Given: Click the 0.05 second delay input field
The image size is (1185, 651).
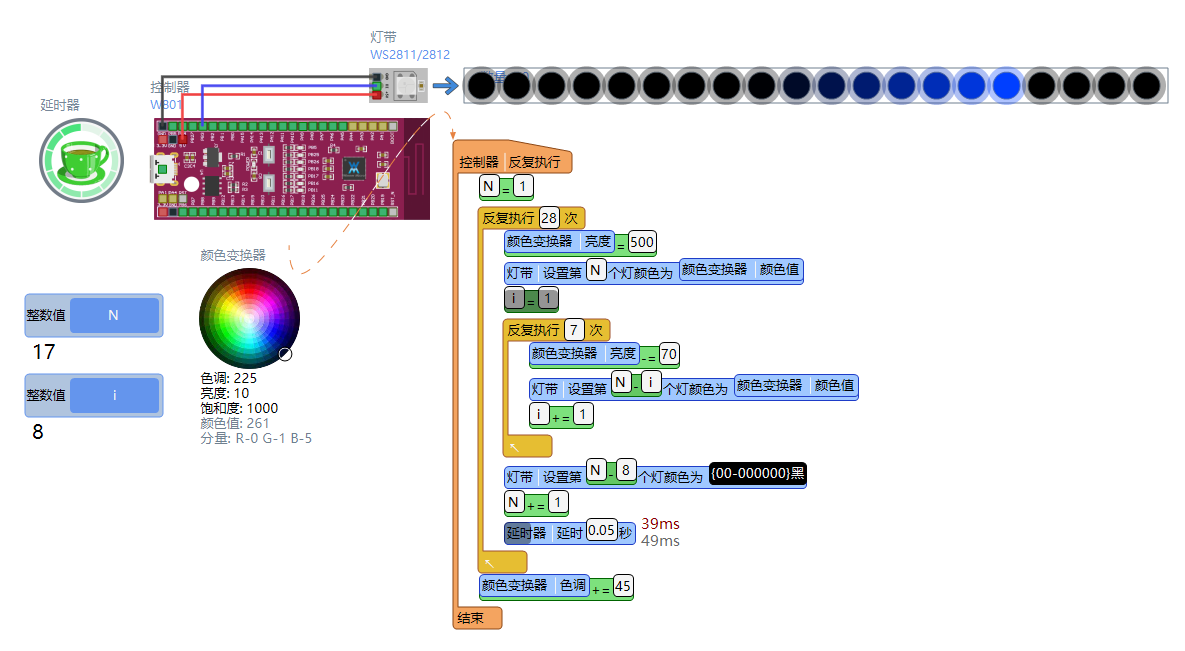Looking at the screenshot, I should point(600,531).
